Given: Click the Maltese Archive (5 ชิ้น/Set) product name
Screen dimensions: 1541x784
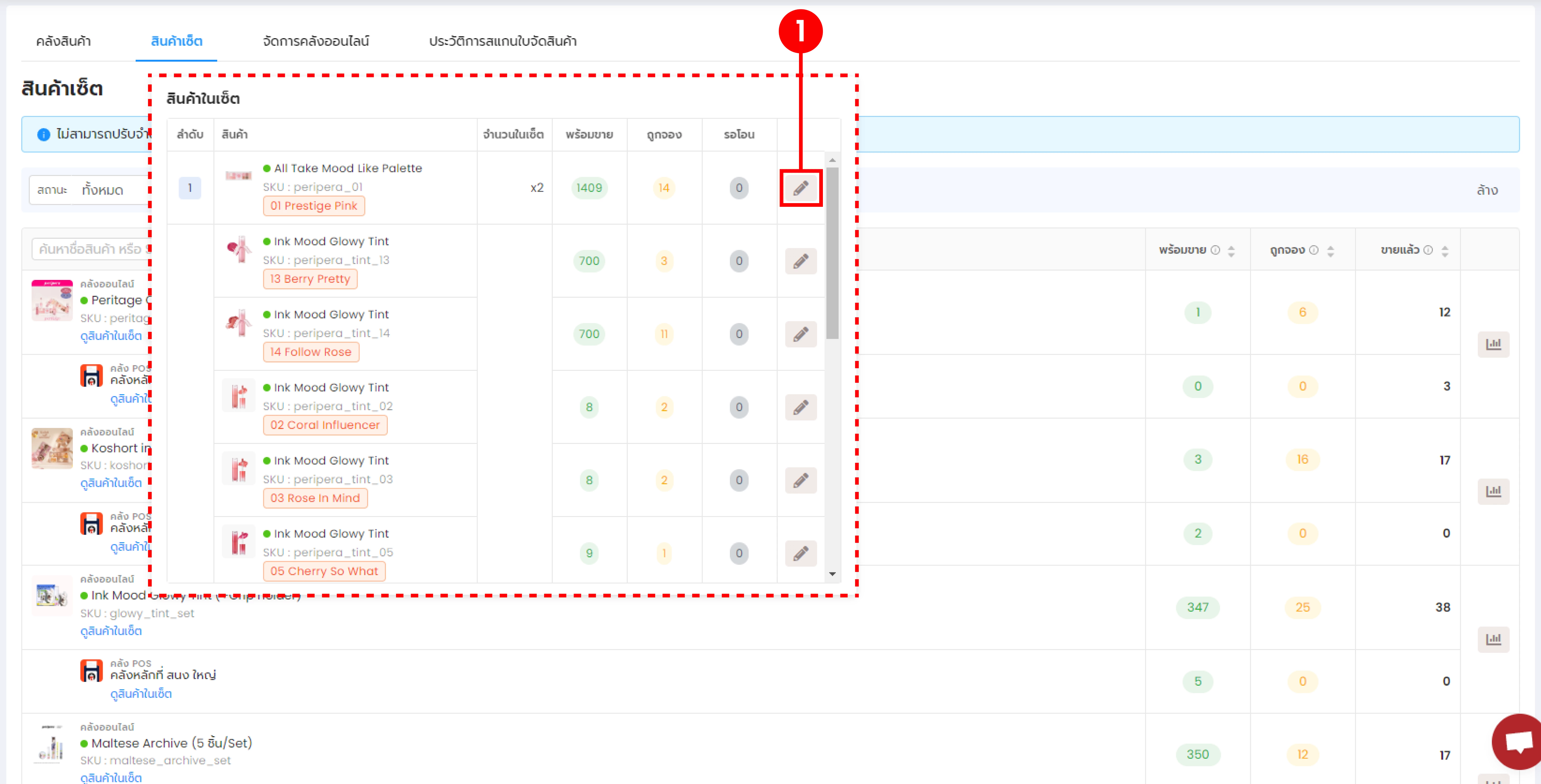Looking at the screenshot, I should coord(172,743).
